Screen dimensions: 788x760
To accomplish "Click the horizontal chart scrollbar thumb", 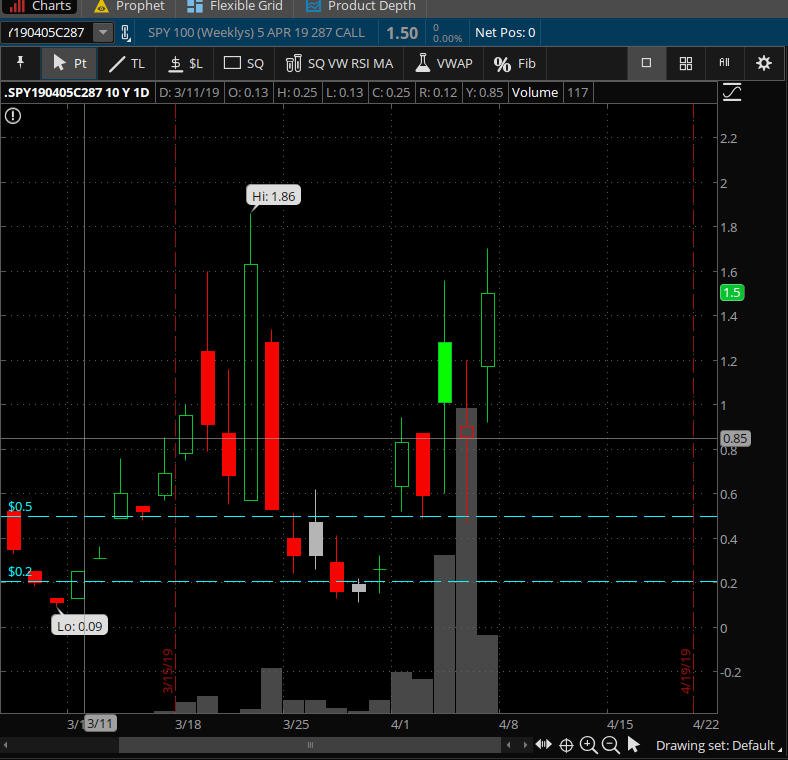I will [310, 745].
